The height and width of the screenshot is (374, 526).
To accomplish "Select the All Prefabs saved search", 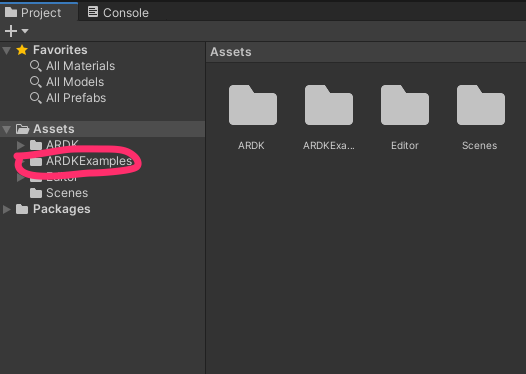I will point(76,98).
